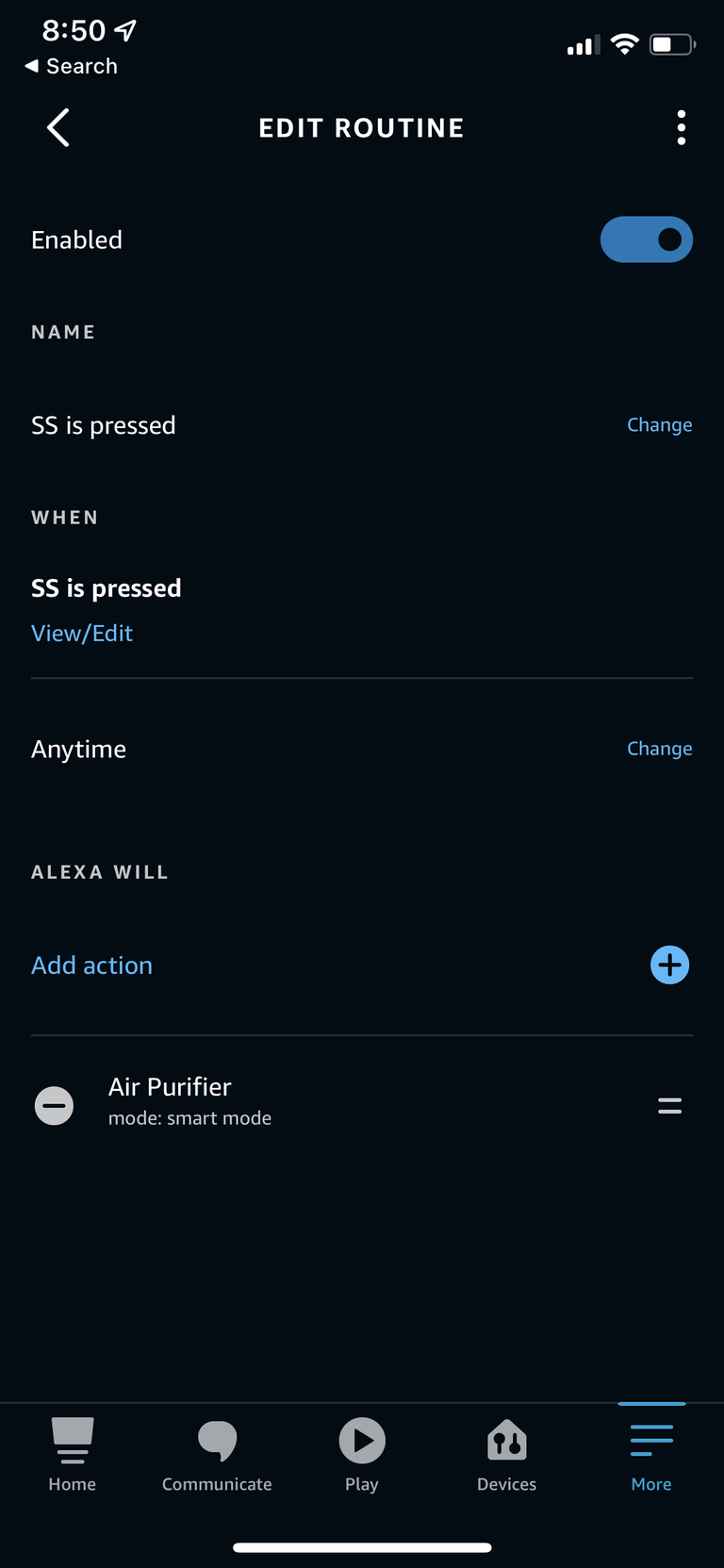Screen dimensions: 724x1568
Task: Toggle the Enabled switch off
Action: point(647,239)
